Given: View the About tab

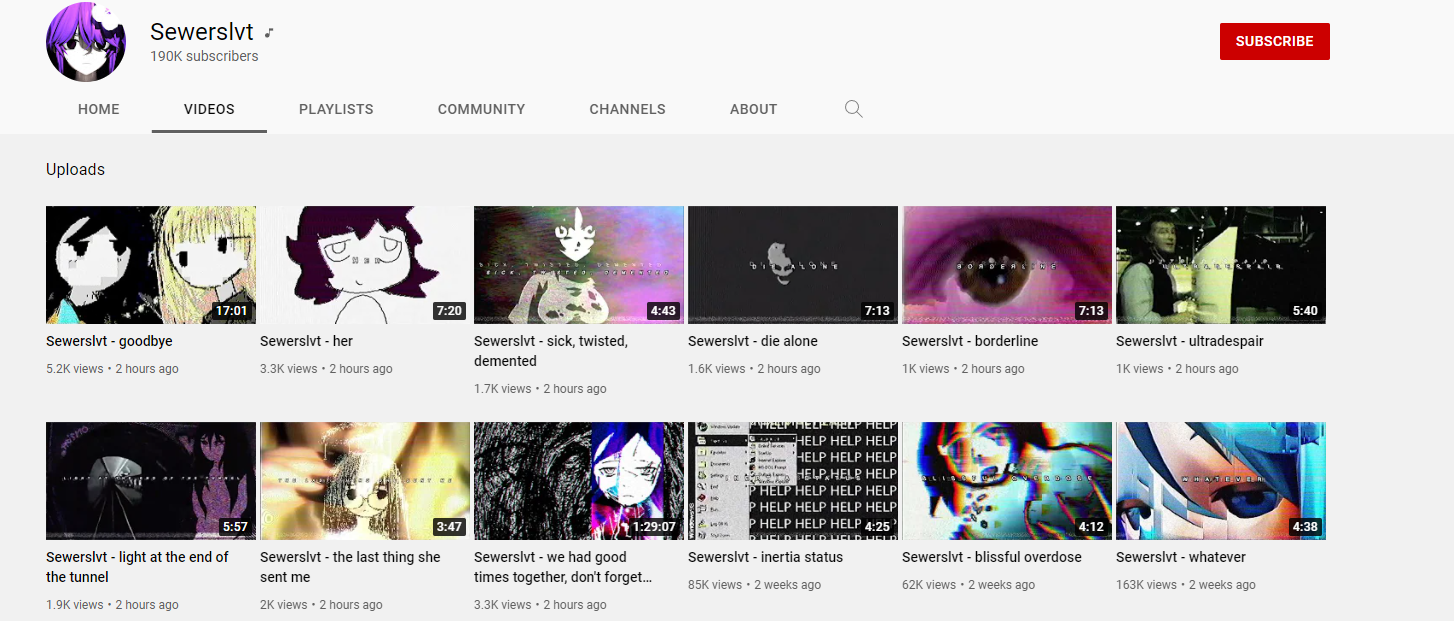Looking at the screenshot, I should (753, 109).
